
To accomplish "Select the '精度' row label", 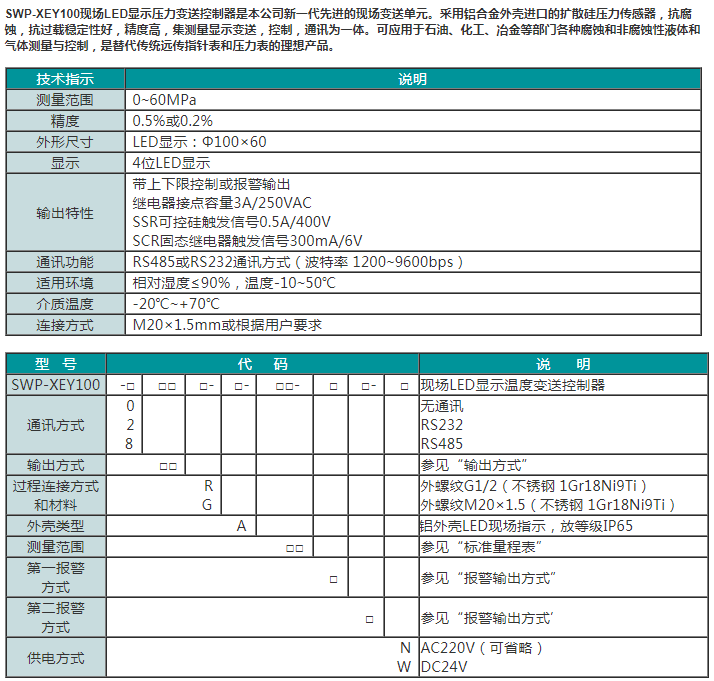I will tap(65, 121).
